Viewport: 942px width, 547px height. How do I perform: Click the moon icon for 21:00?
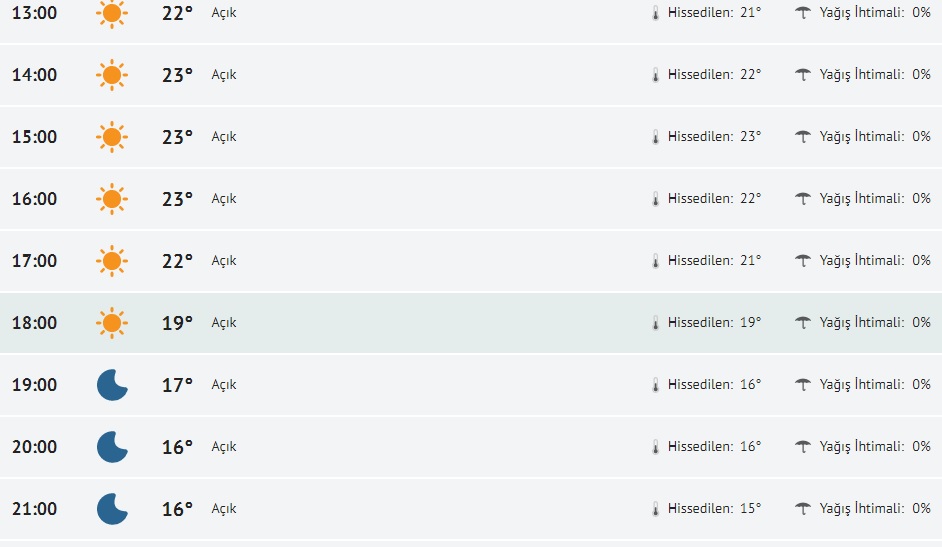pos(112,509)
